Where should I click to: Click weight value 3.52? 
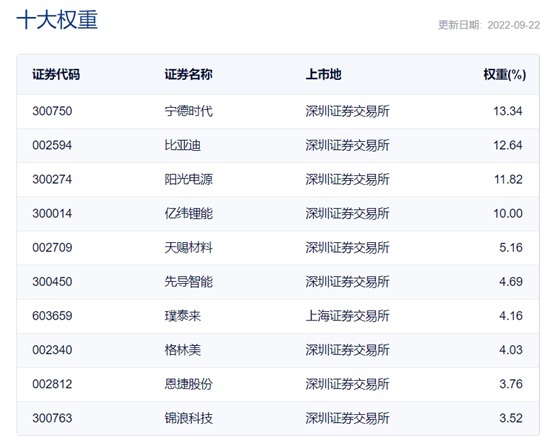511,418
